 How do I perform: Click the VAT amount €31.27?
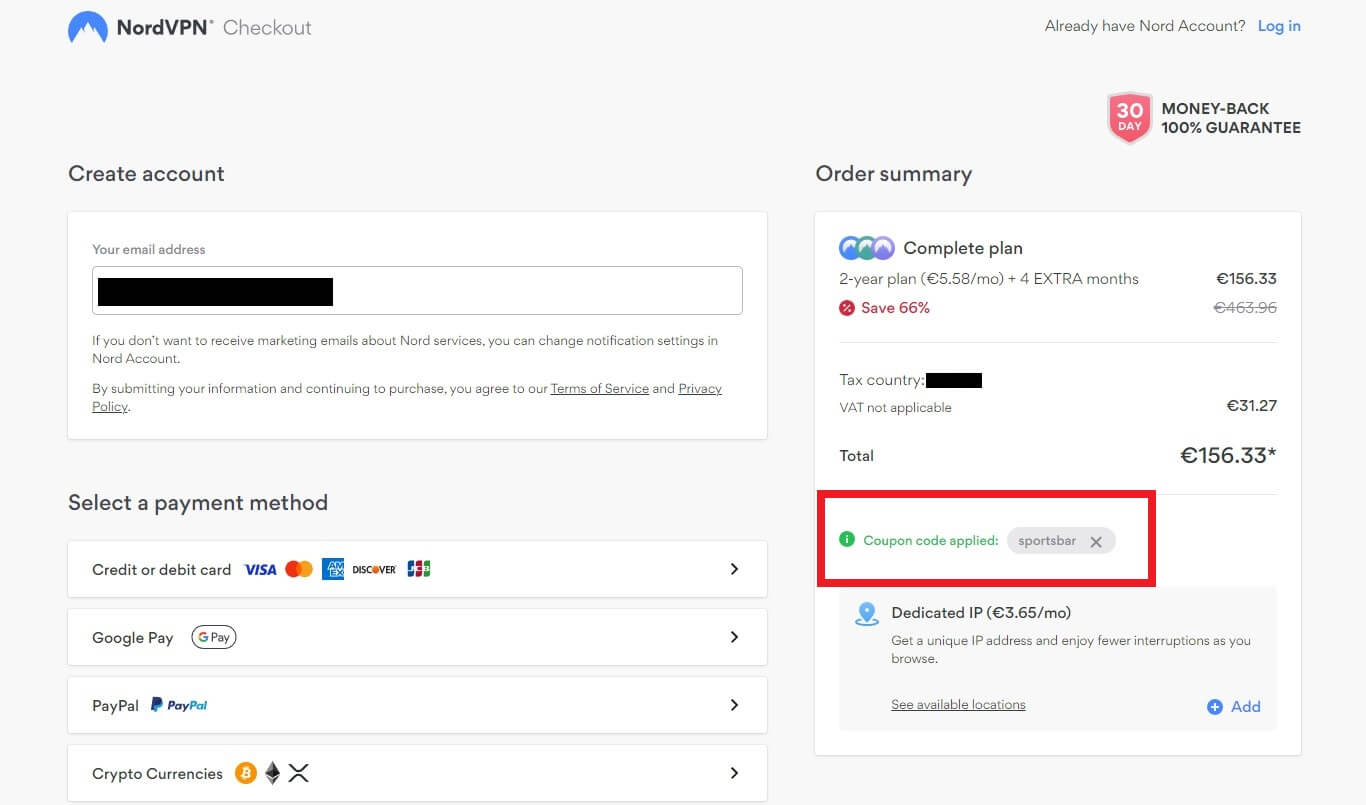pos(1252,406)
